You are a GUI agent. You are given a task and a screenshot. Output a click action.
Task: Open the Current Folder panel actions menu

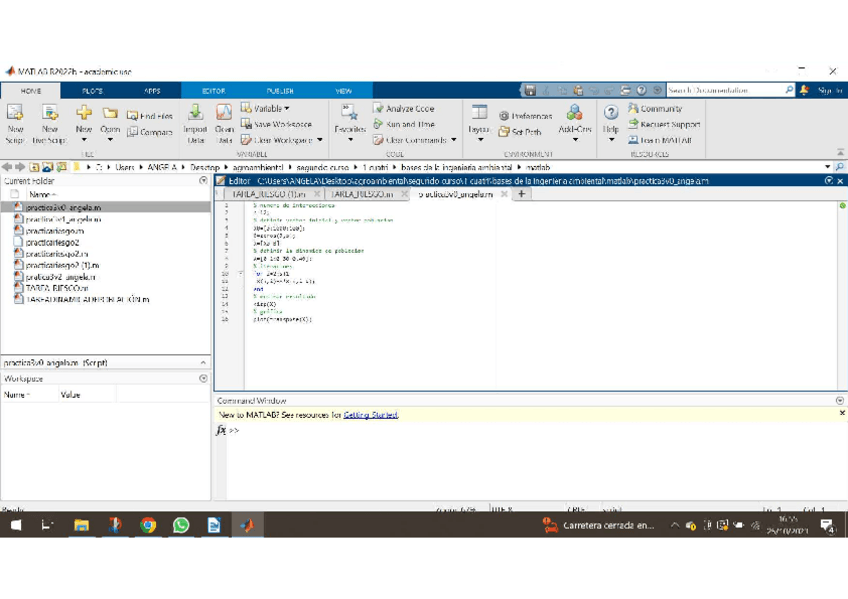[x=203, y=181]
